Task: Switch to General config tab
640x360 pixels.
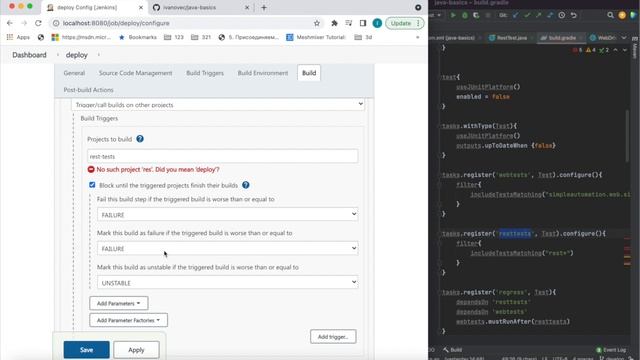Action: pyautogui.click(x=74, y=73)
